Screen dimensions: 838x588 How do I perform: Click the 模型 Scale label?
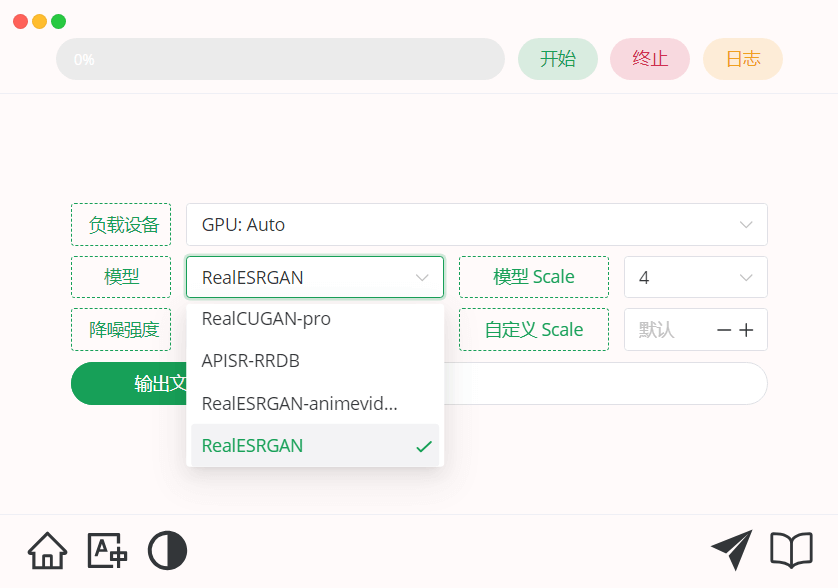[534, 277]
